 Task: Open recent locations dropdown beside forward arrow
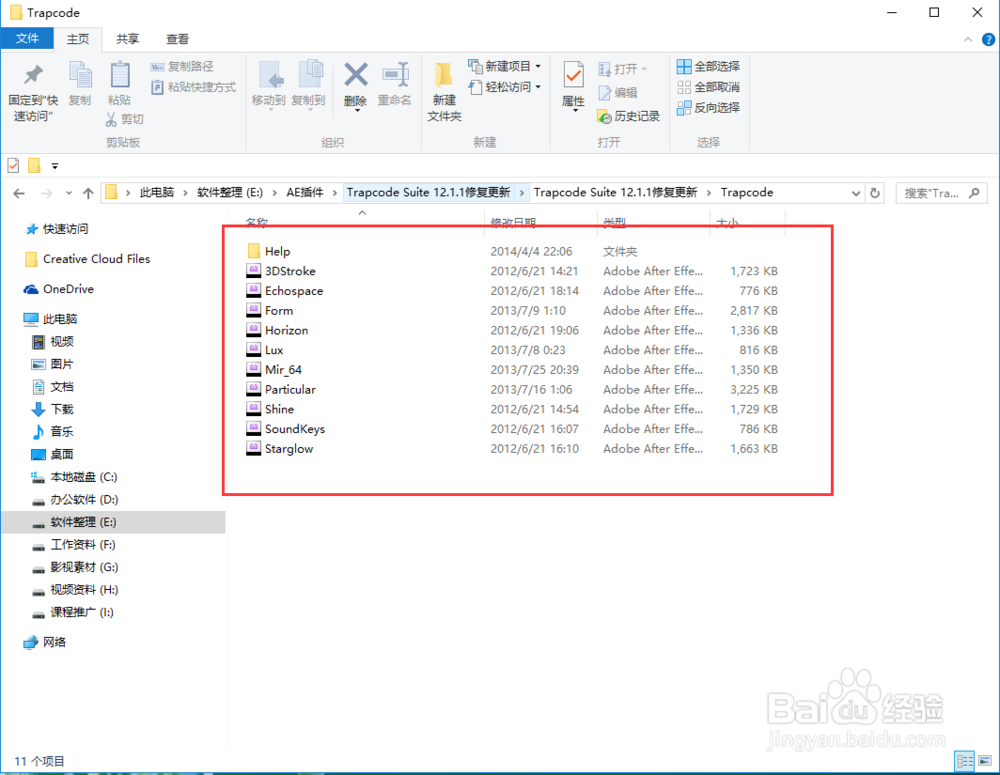[69, 193]
